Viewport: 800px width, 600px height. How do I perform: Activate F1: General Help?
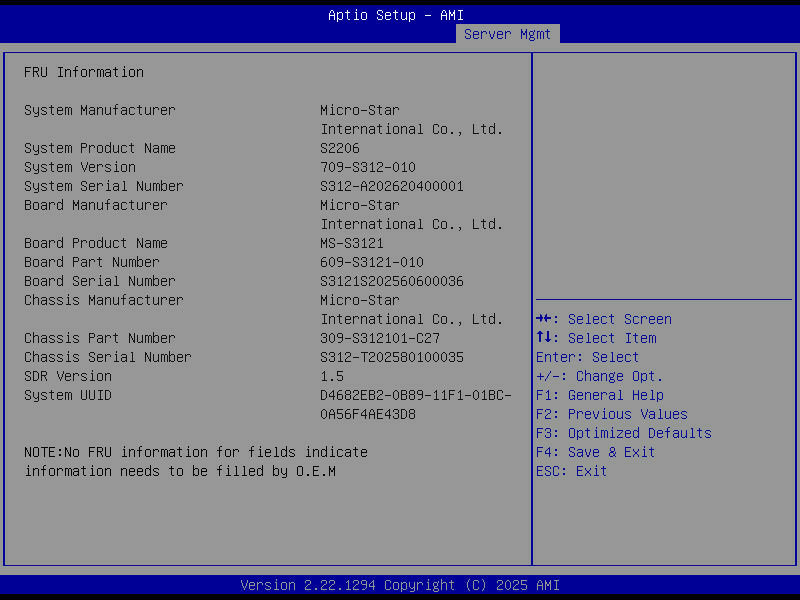(596, 394)
